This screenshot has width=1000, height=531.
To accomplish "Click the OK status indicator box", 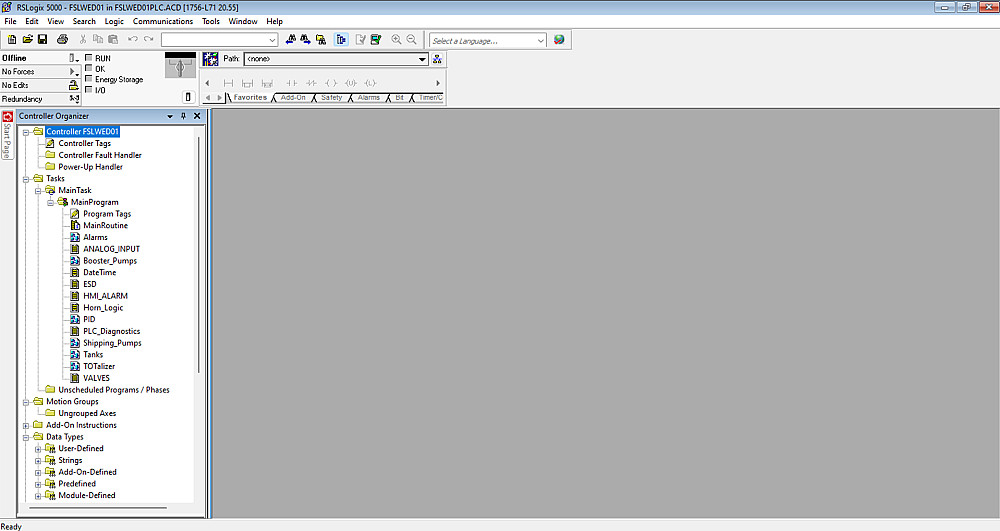I will (x=89, y=68).
